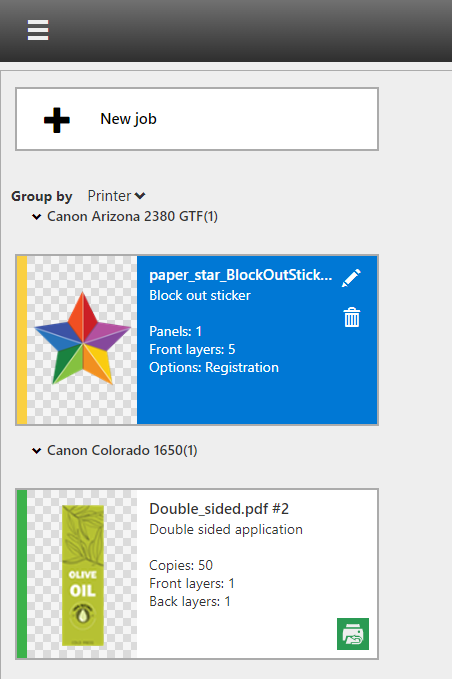Open the Group by Printer dropdown
This screenshot has height=679, width=452.
tap(116, 196)
